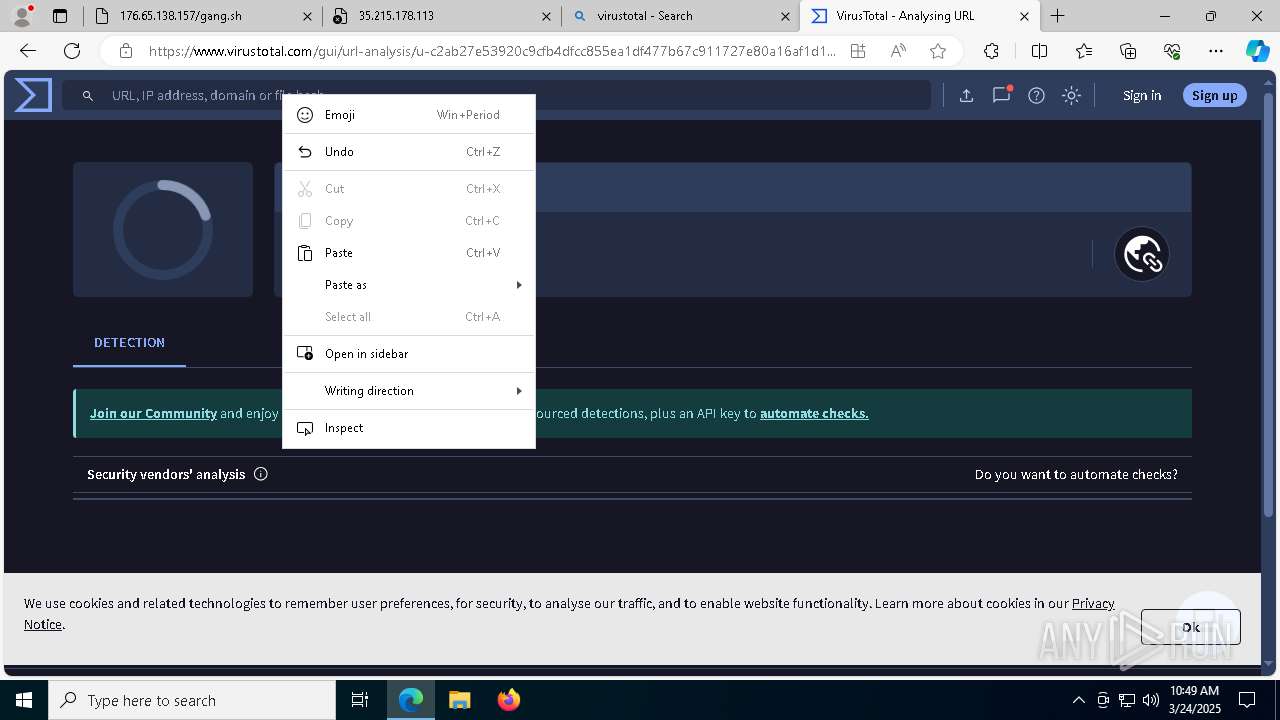This screenshot has width=1280, height=720.
Task: Switch to the 35.215.178.113 tab
Action: click(441, 16)
